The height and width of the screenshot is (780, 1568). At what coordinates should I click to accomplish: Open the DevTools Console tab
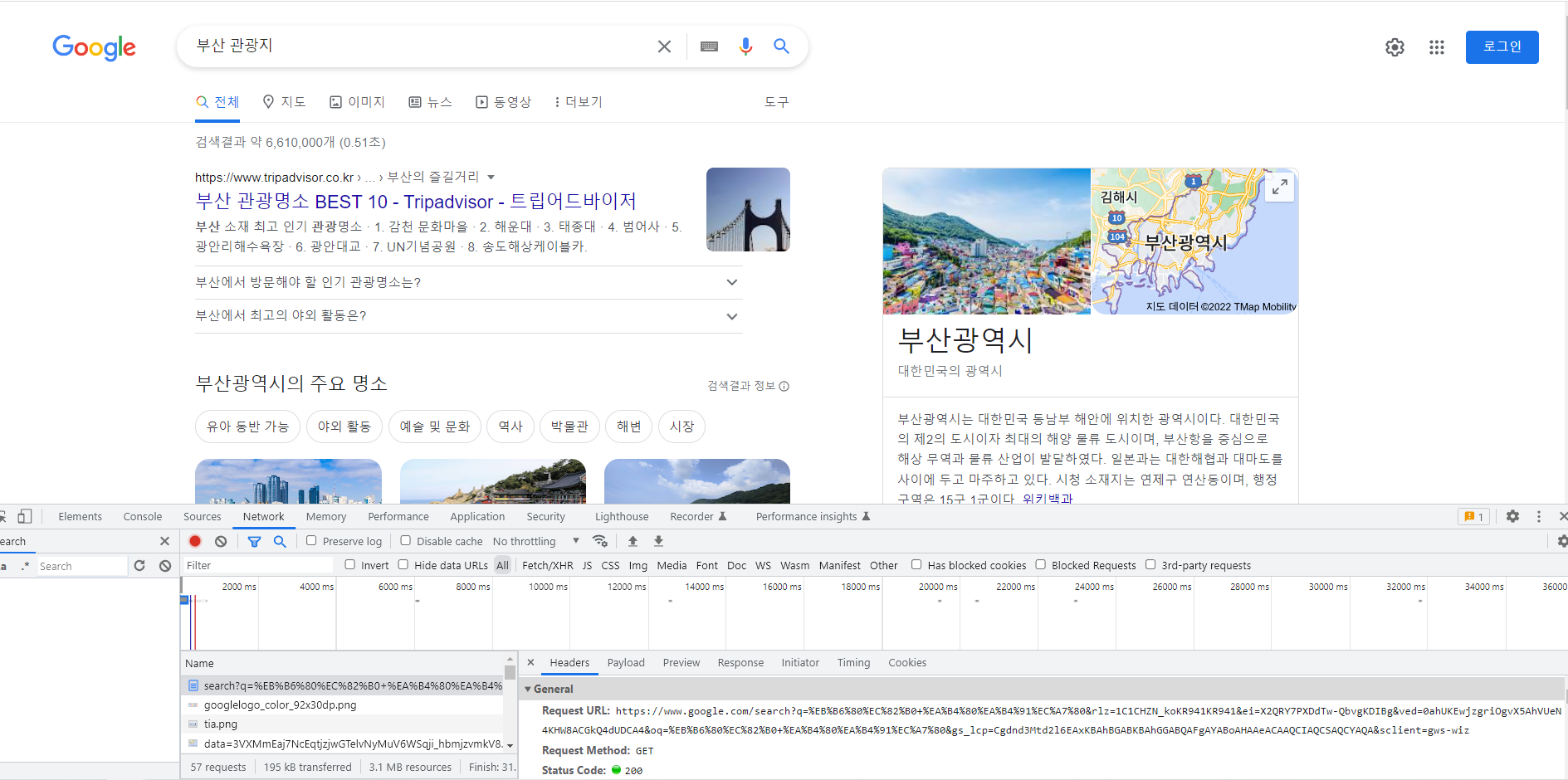143,516
